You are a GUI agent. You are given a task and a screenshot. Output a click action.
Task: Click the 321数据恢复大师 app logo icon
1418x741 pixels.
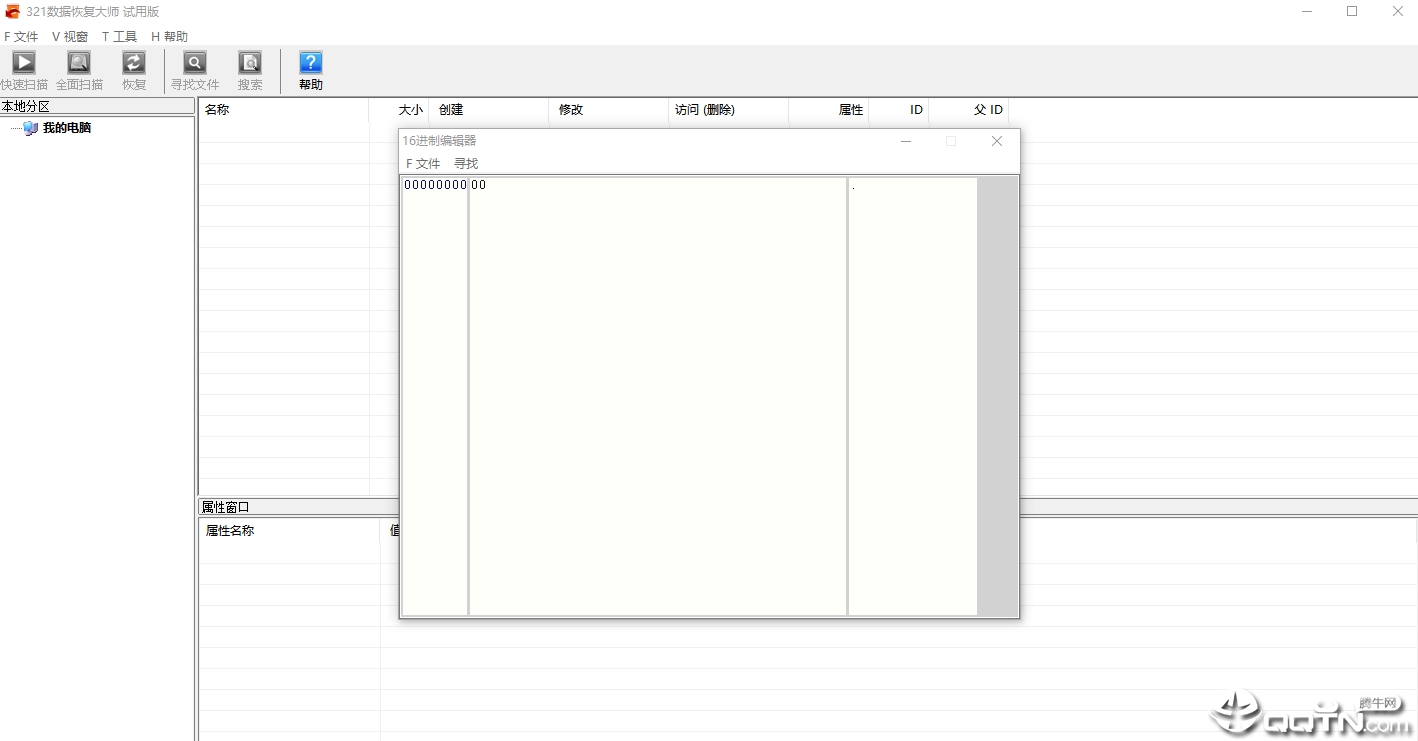click(x=12, y=12)
